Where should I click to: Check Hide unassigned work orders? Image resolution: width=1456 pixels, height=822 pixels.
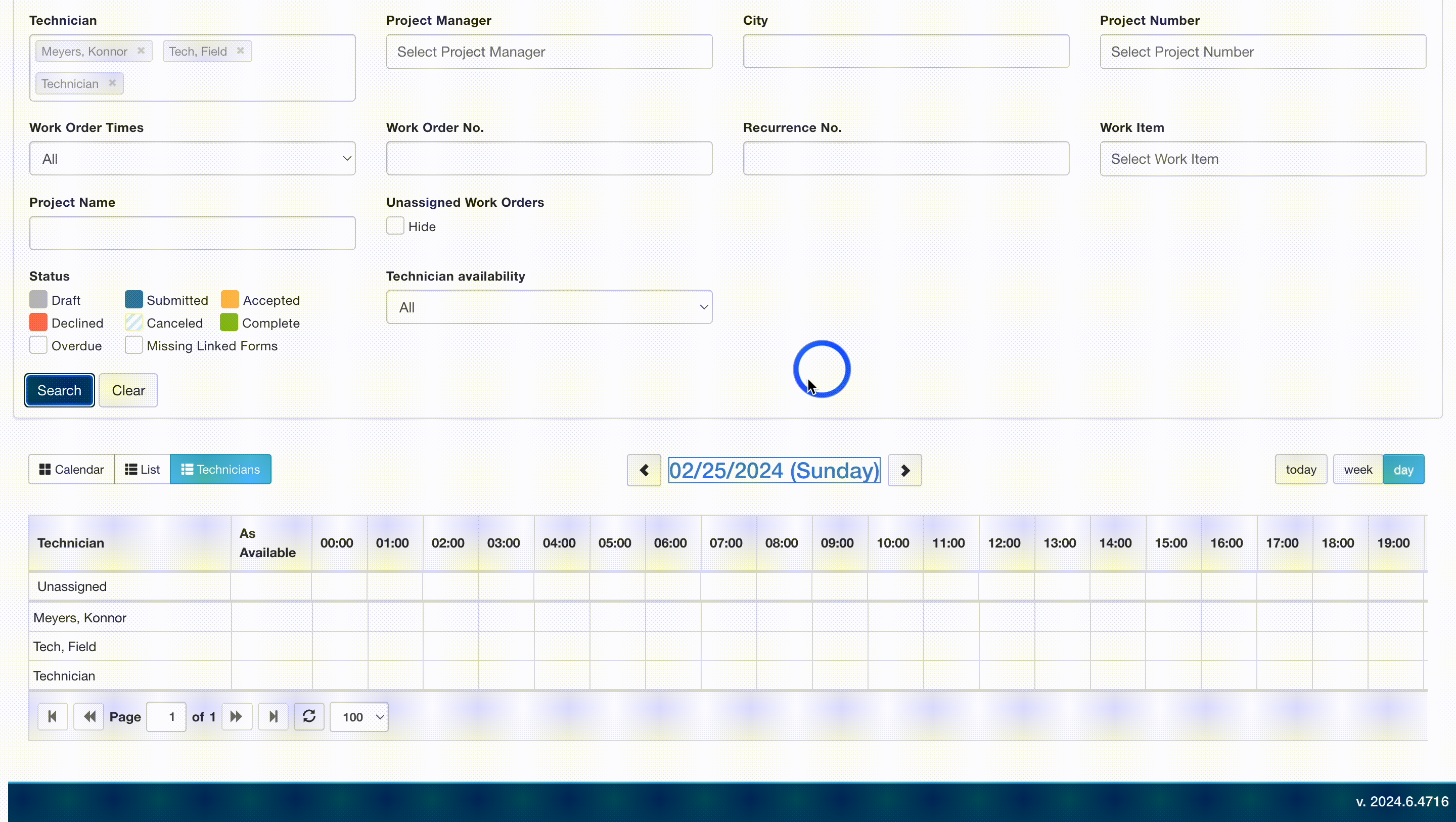(395, 226)
